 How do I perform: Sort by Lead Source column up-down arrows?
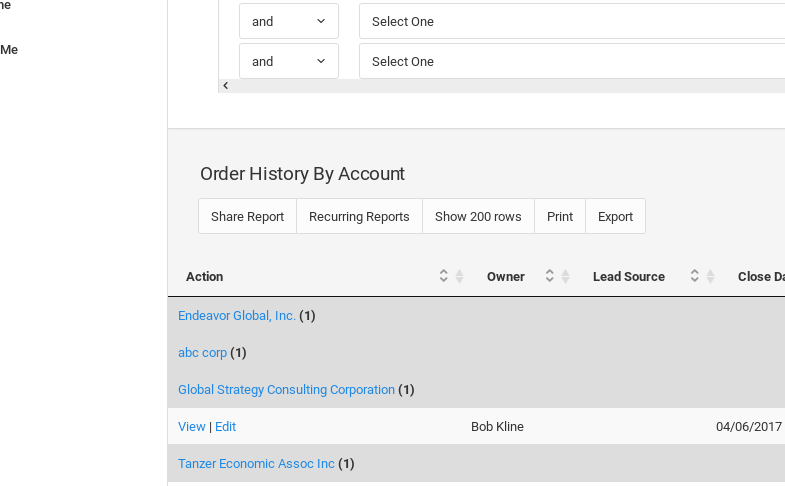click(x=694, y=276)
